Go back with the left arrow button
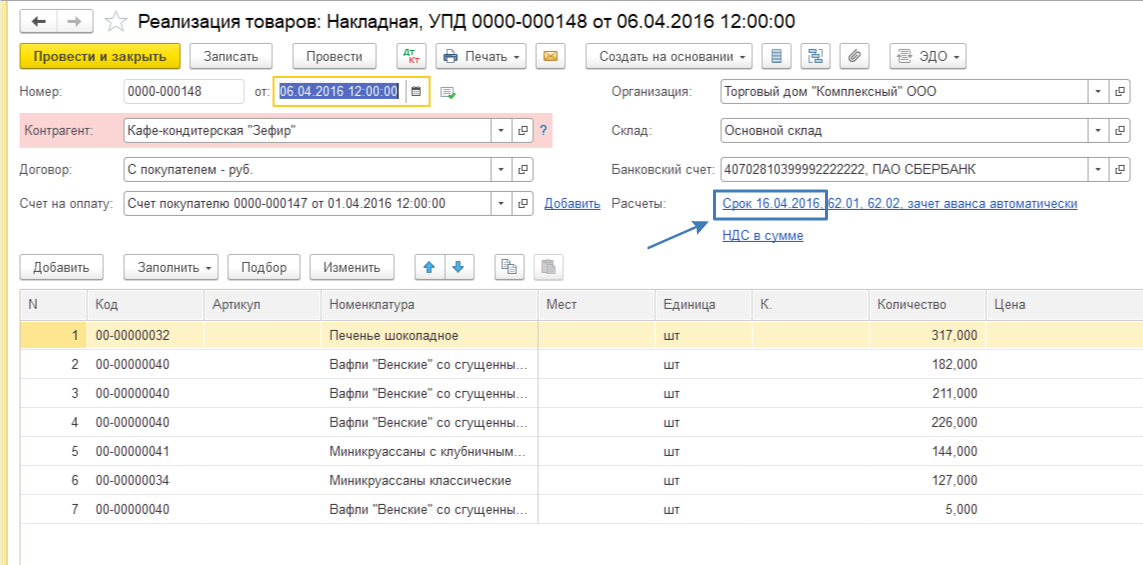 (39, 21)
